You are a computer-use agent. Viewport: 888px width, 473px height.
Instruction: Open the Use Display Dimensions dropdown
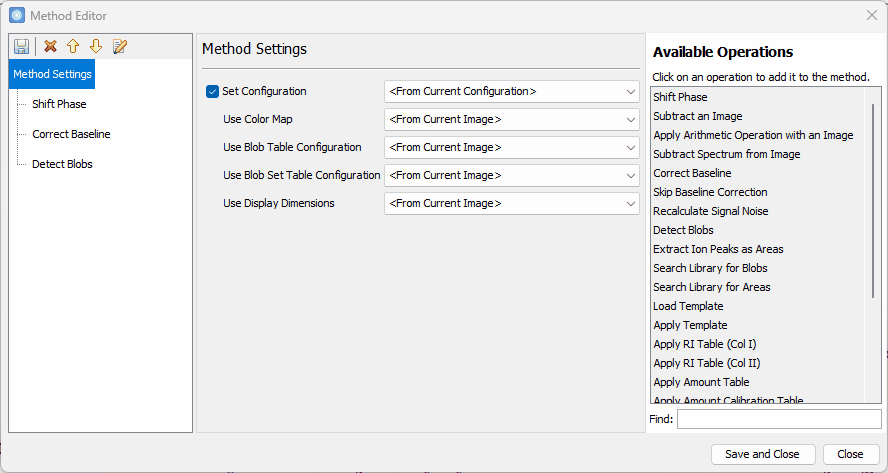point(511,204)
